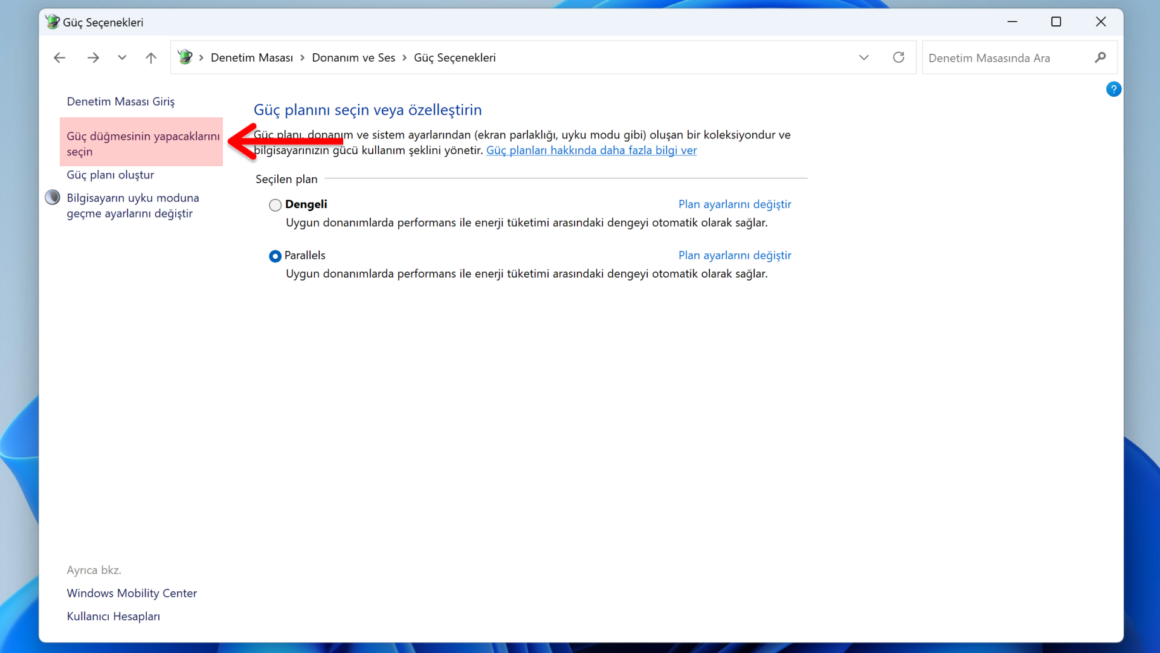1160x653 pixels.
Task: Click the description text under Parallels plan
Action: [x=527, y=274]
